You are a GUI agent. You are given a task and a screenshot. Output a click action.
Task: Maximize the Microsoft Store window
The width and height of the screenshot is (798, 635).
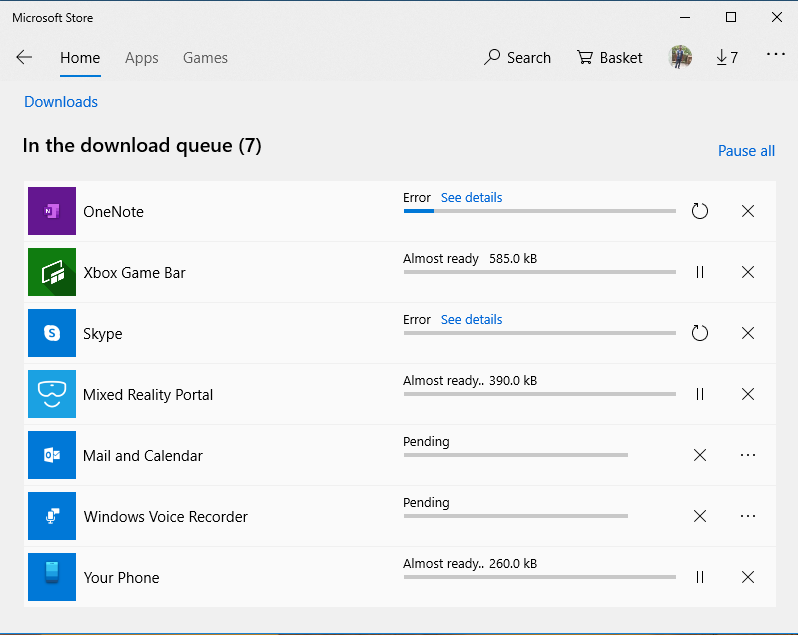coord(731,17)
